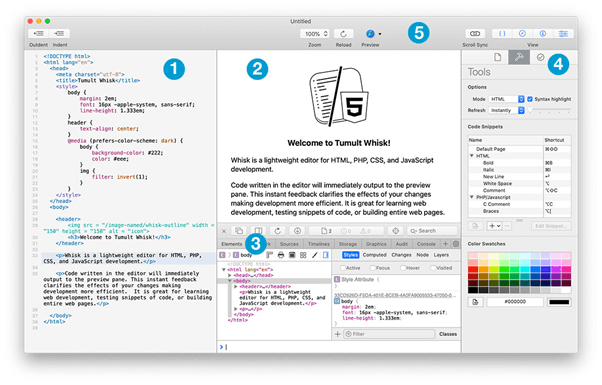Show the code editor view (braces icon)

[x=502, y=34]
